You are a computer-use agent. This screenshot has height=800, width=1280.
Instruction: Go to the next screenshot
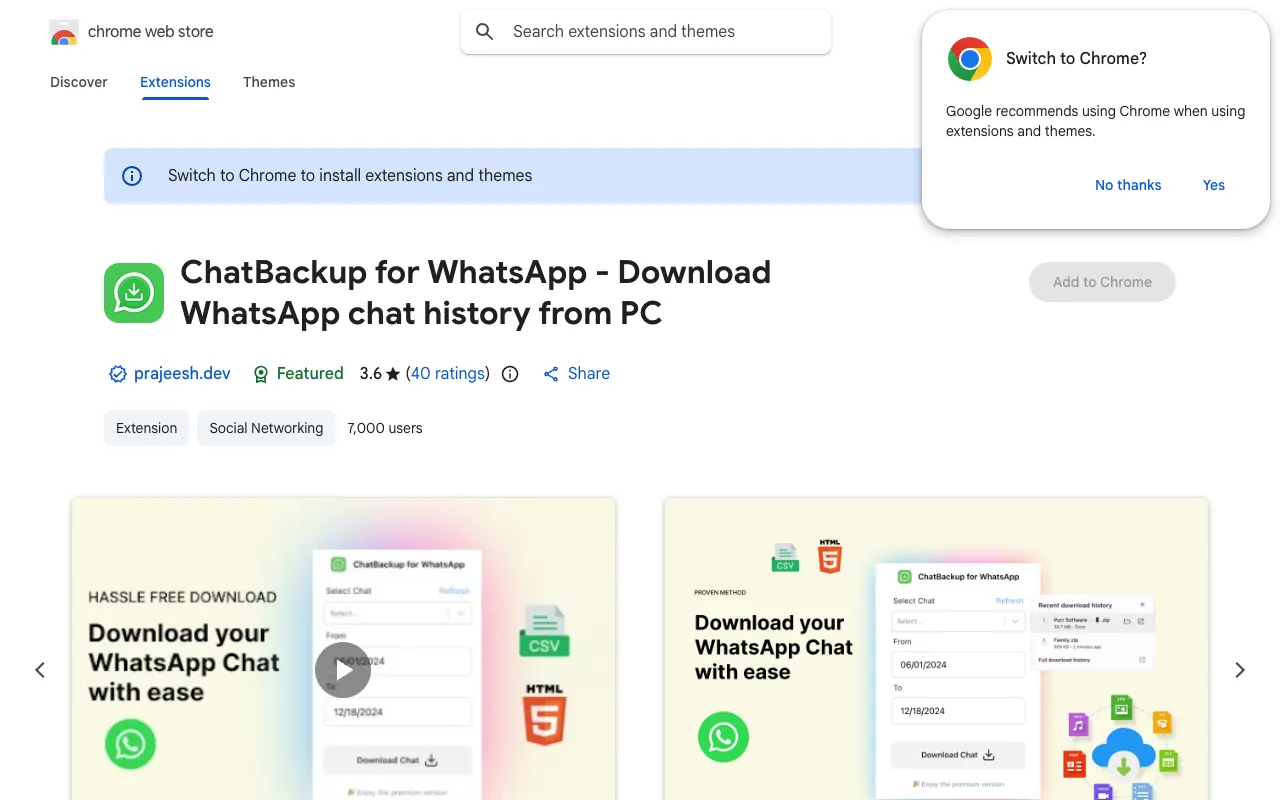1240,670
